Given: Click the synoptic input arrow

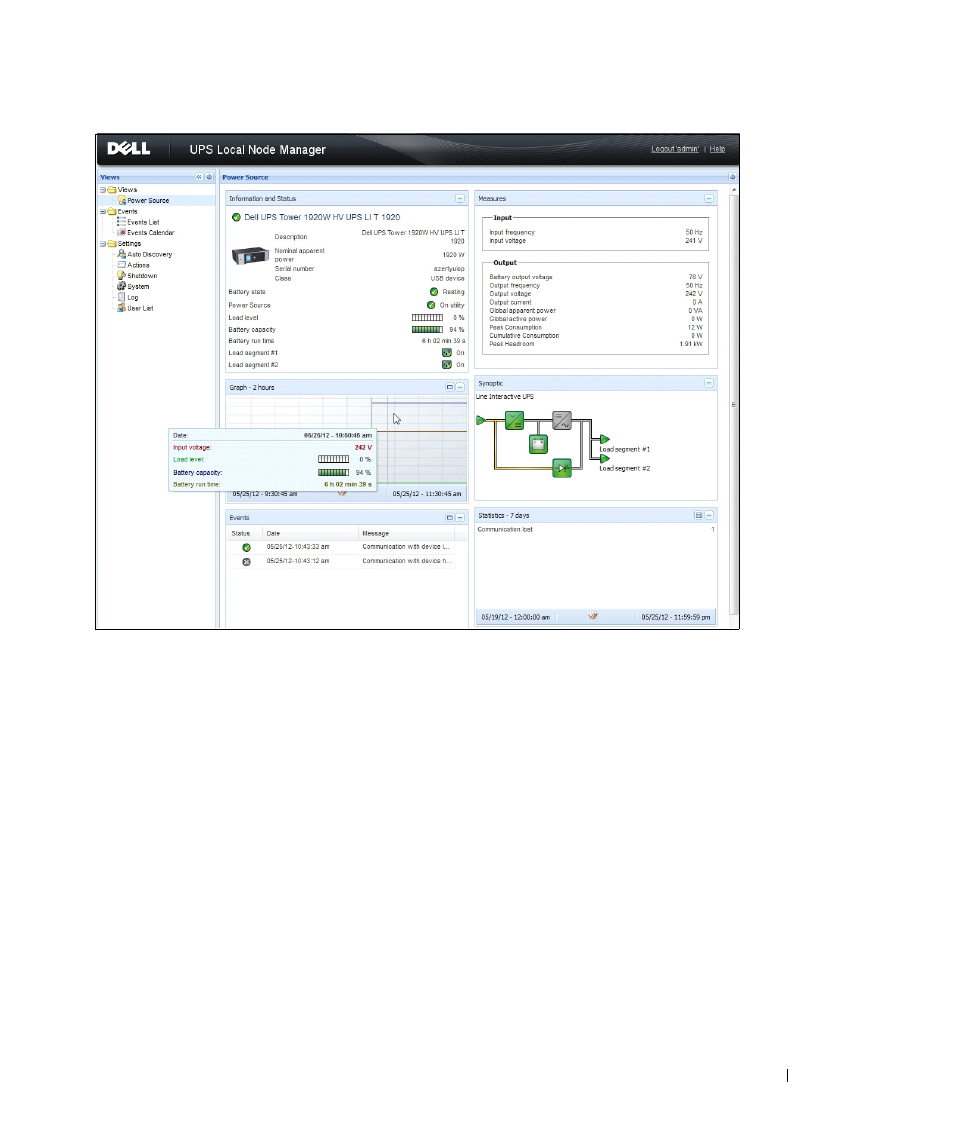Looking at the screenshot, I should (481, 420).
